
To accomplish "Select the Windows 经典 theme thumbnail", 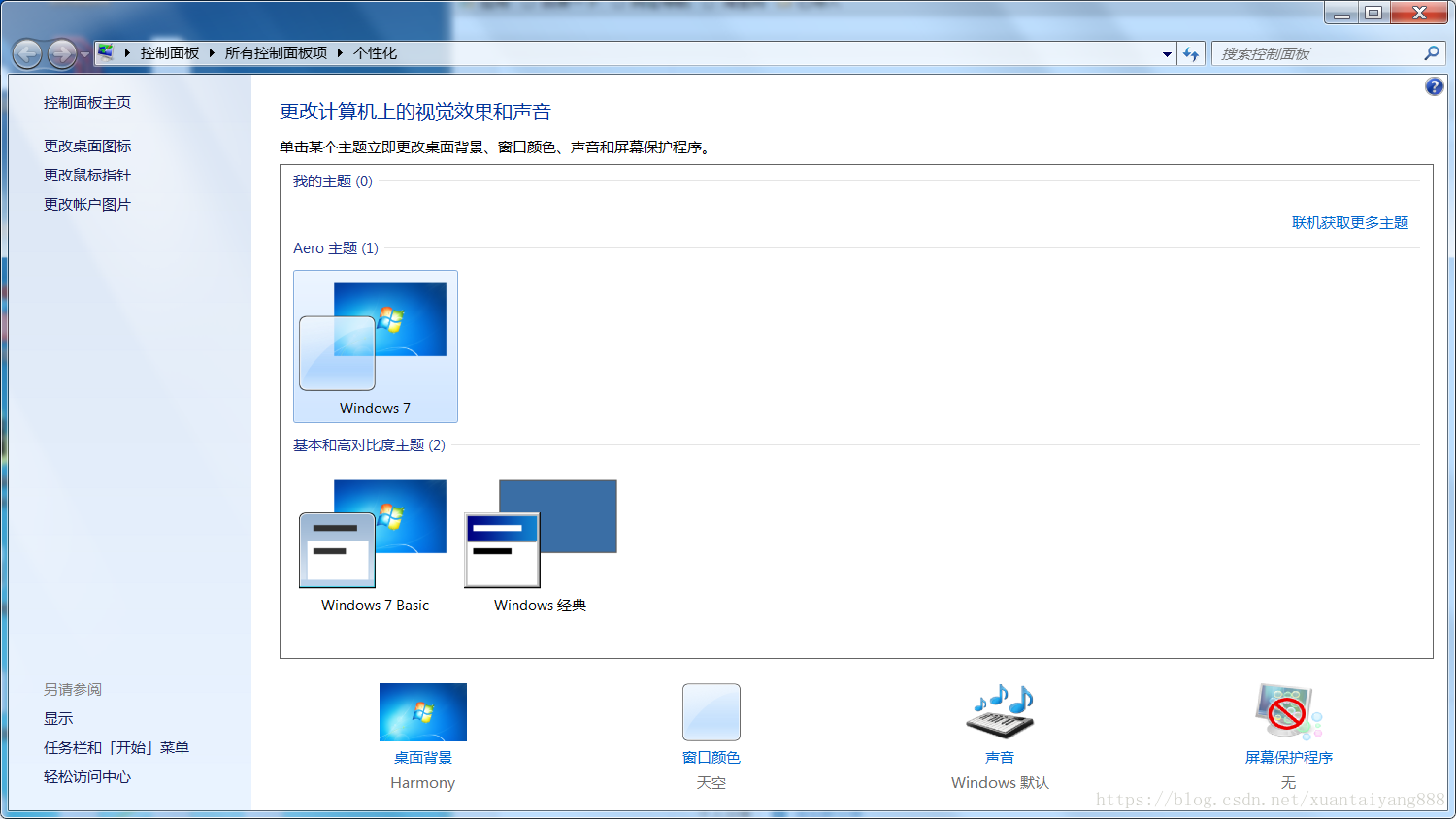I will [x=541, y=543].
